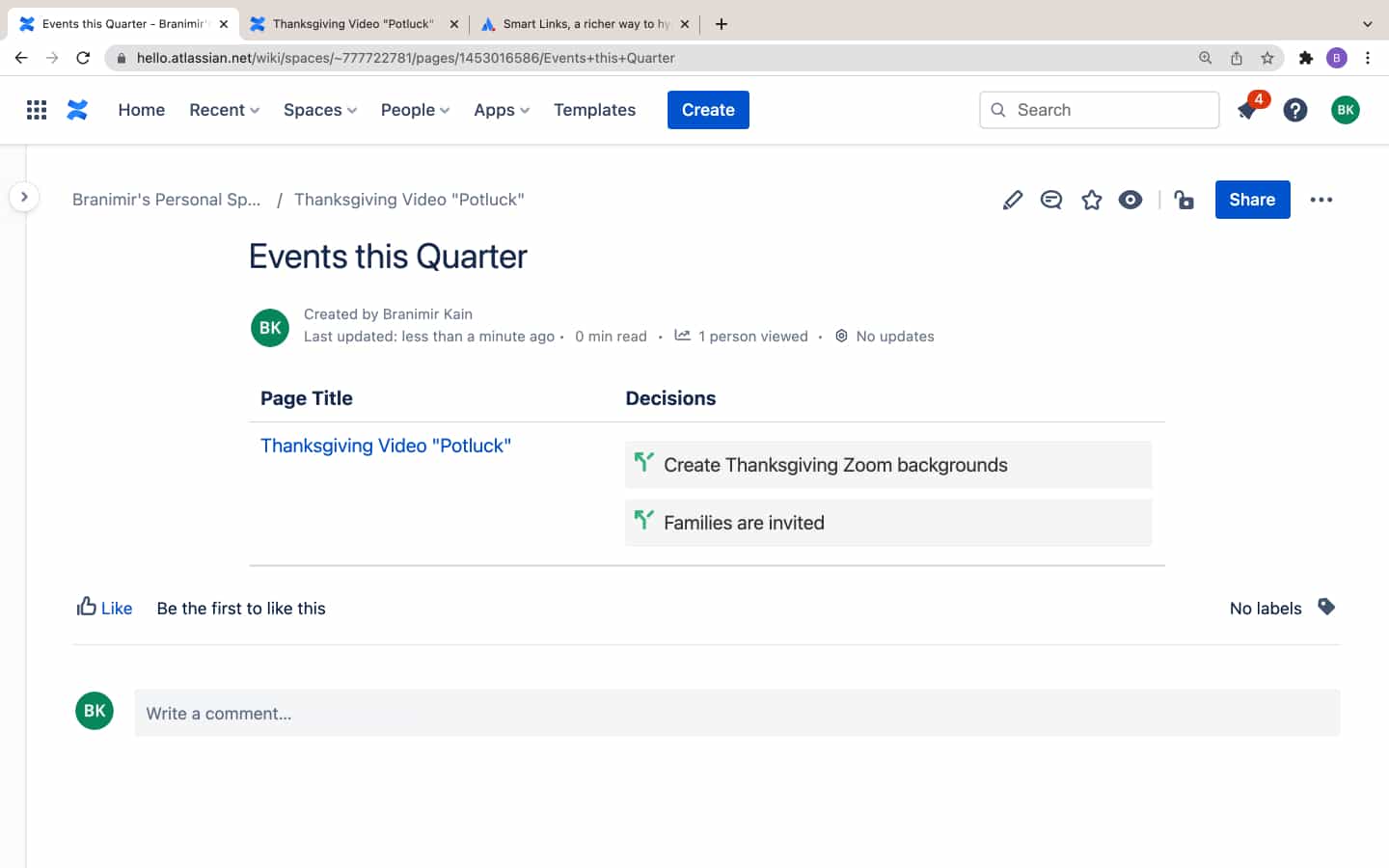Open the help question mark icon
Screen dimensions: 1389x868
pyautogui.click(x=1295, y=109)
